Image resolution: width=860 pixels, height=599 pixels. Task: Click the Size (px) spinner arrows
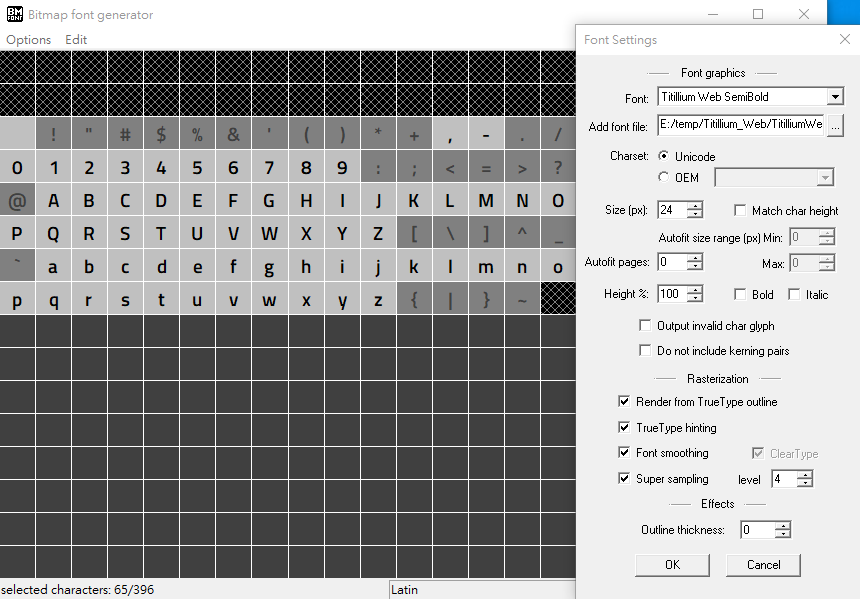[x=695, y=210]
